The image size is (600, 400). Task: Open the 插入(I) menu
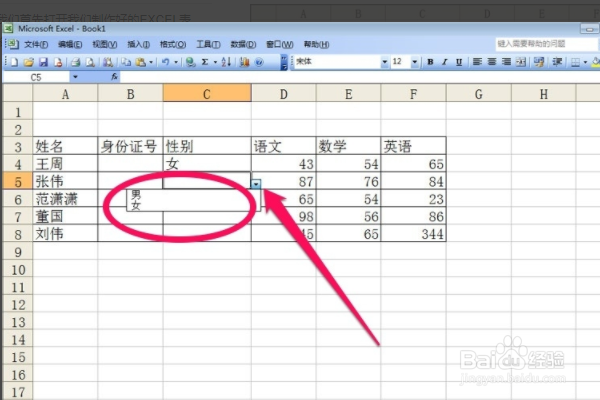click(139, 44)
